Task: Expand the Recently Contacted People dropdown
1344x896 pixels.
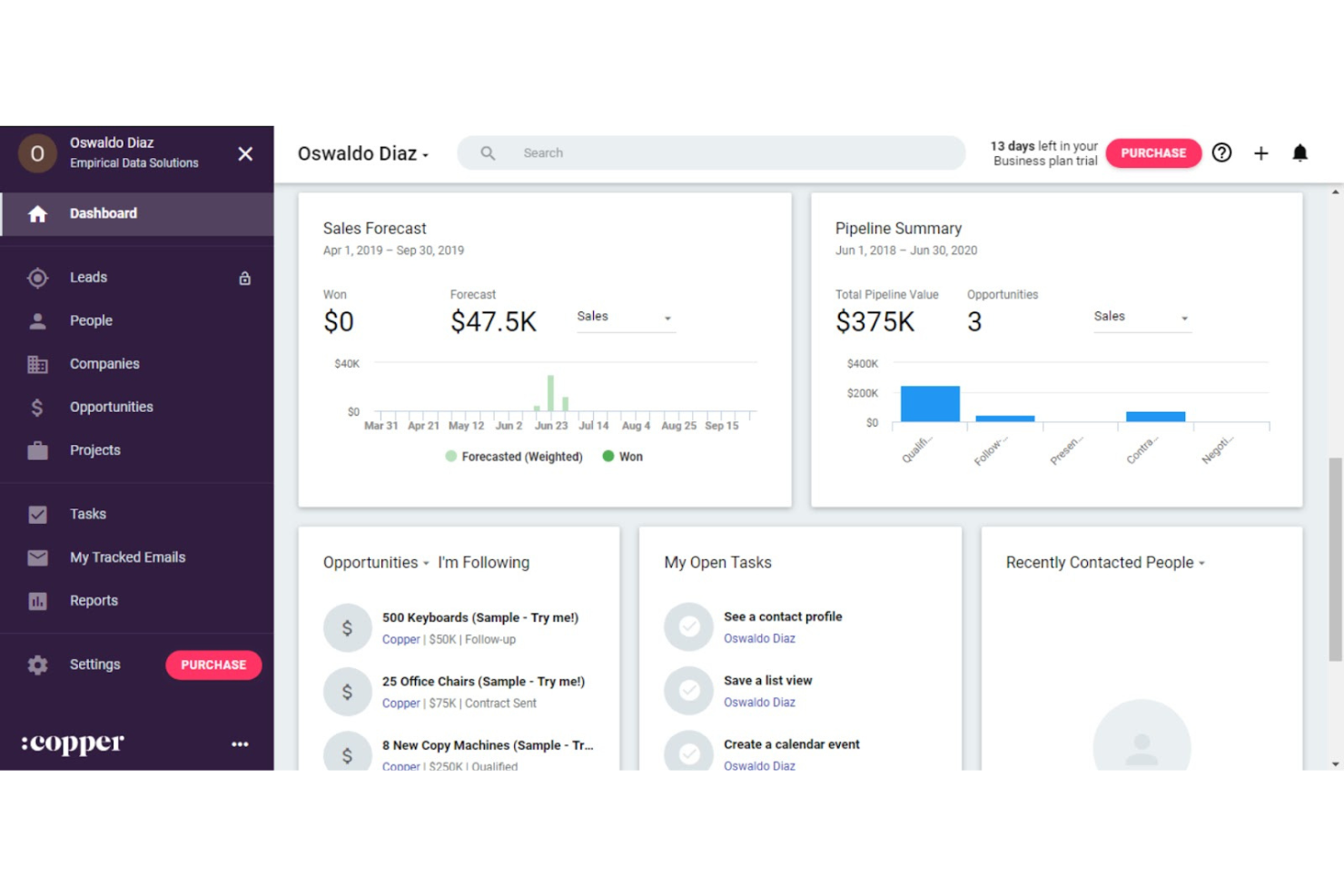Action: (1201, 563)
